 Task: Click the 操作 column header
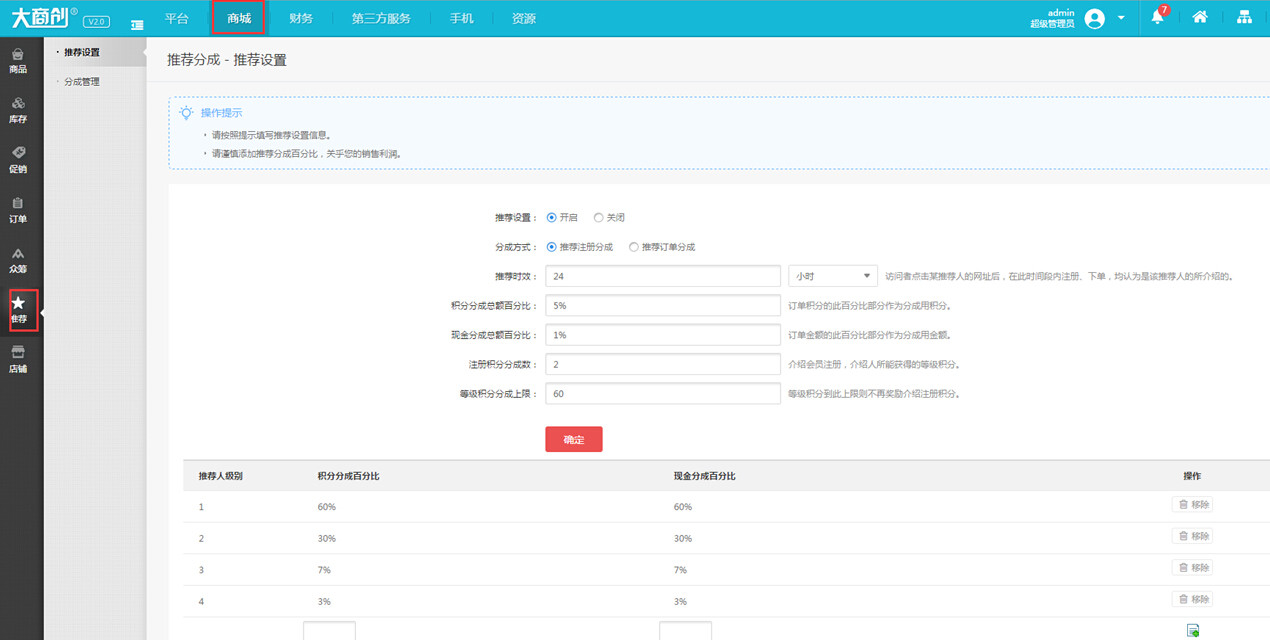point(1192,476)
